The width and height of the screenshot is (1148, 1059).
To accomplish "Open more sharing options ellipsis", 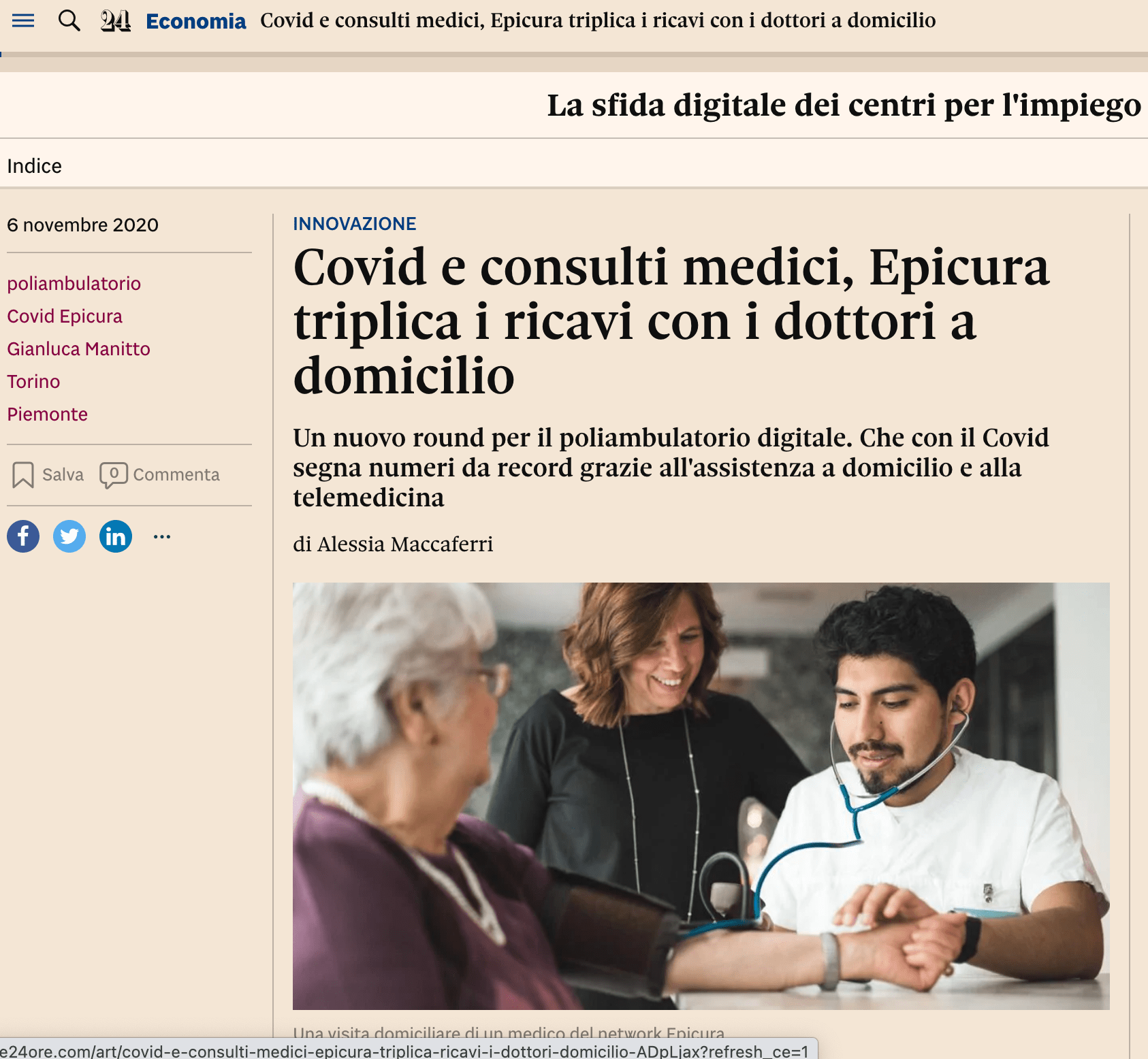I will point(162,536).
